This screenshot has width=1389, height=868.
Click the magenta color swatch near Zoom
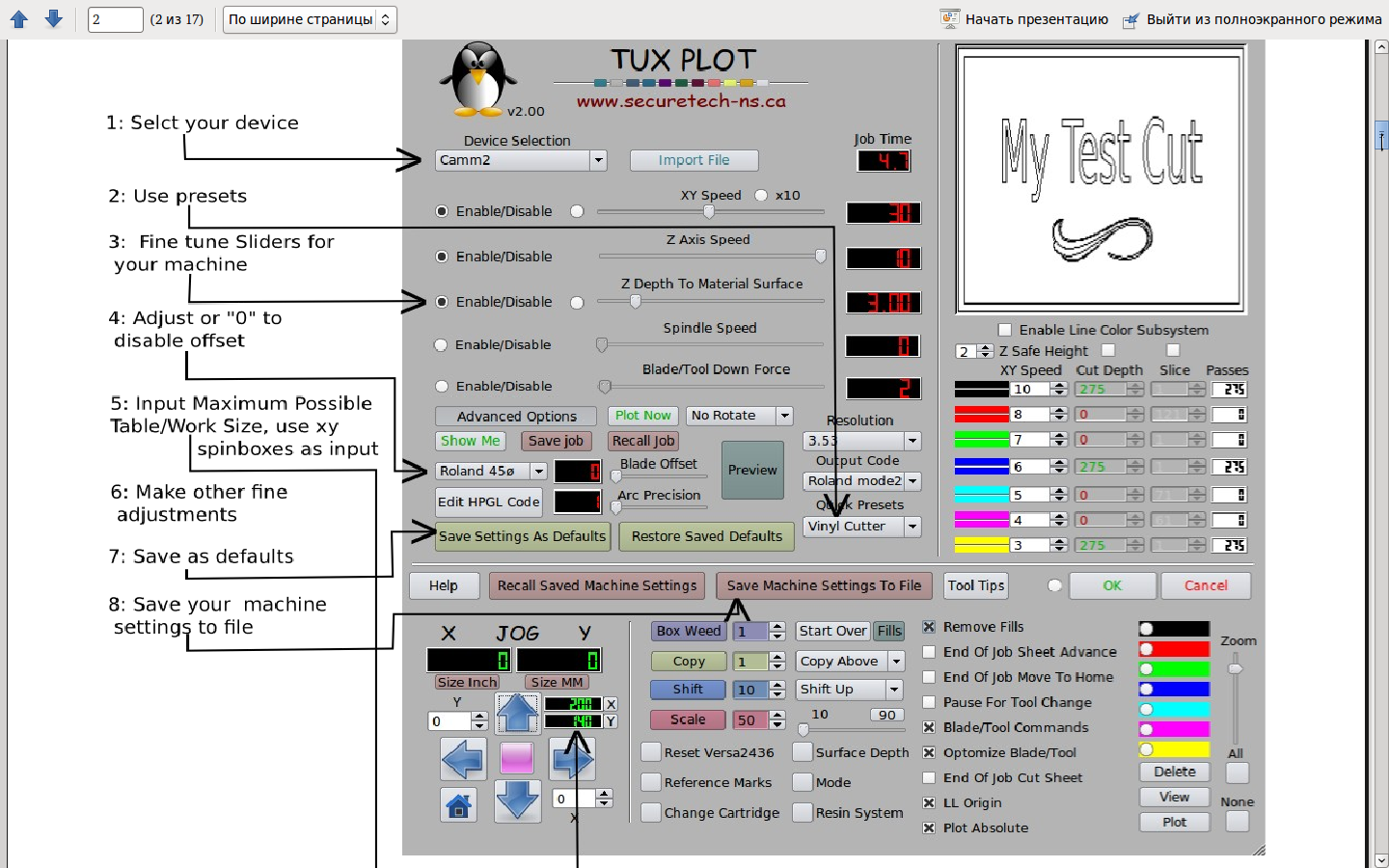click(x=1174, y=729)
